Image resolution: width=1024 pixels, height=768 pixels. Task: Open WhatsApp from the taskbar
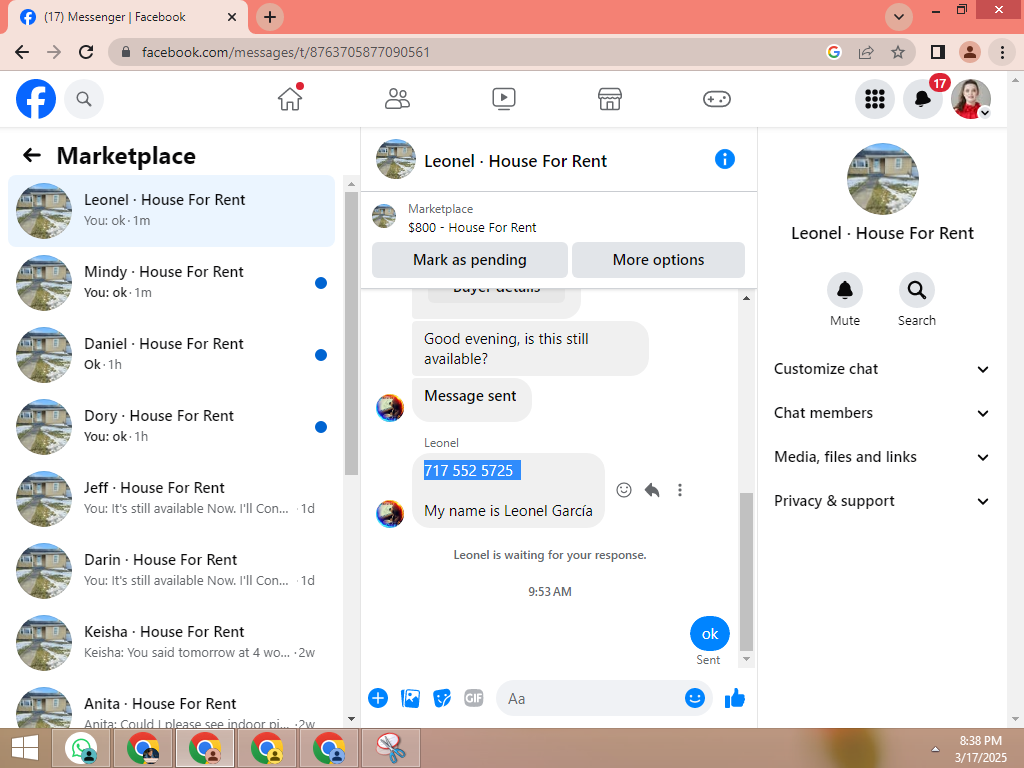[81, 748]
